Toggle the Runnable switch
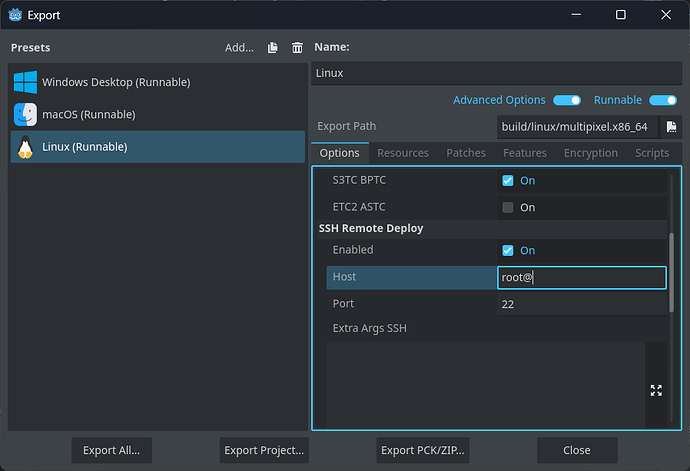Viewport: 690px width, 471px height. point(663,100)
